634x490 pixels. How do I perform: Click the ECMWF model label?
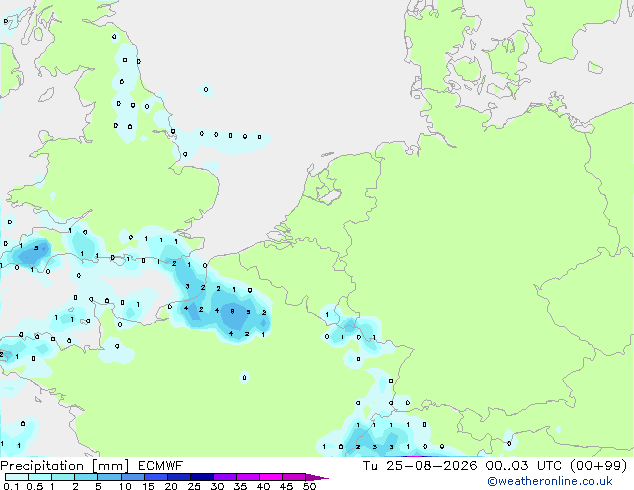tap(160, 466)
